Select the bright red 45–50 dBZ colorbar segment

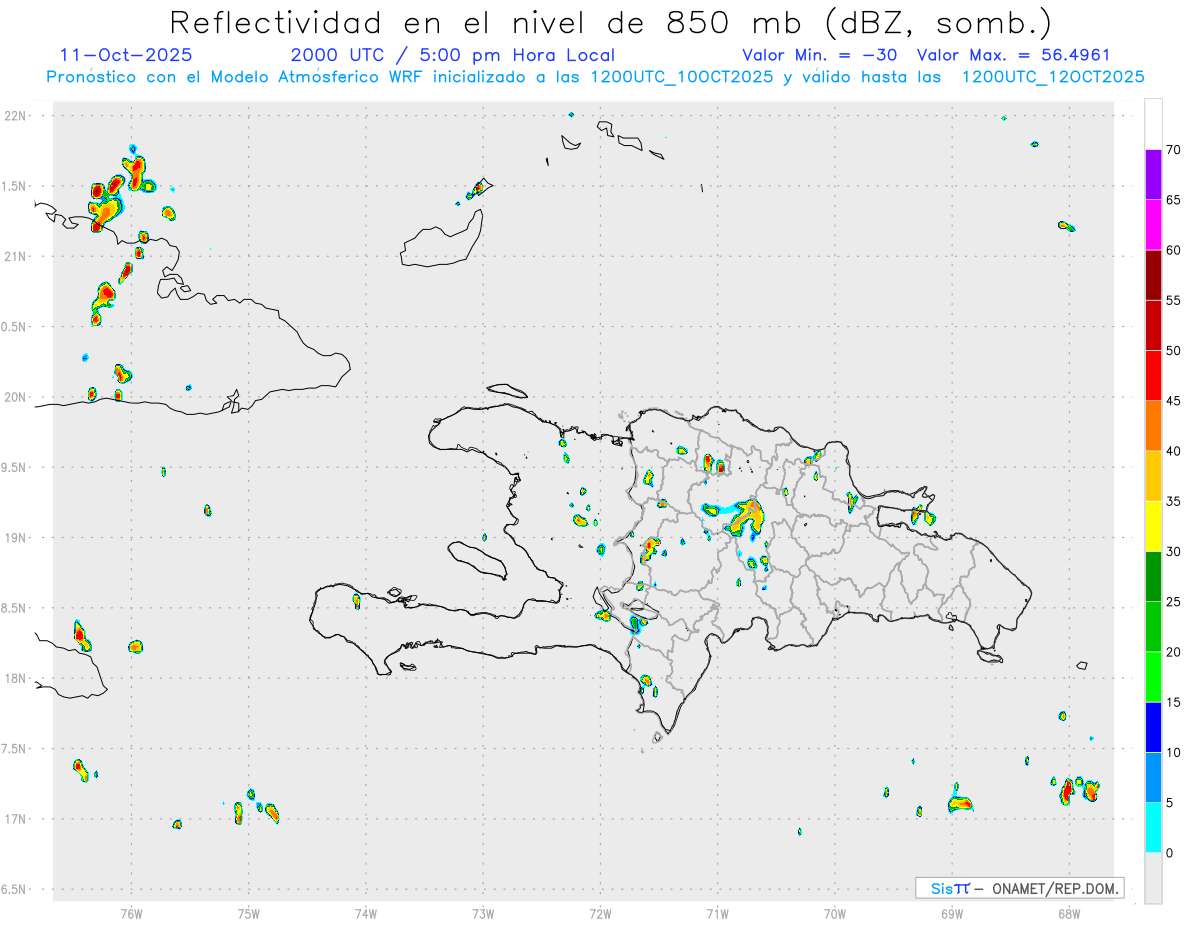coord(1153,376)
